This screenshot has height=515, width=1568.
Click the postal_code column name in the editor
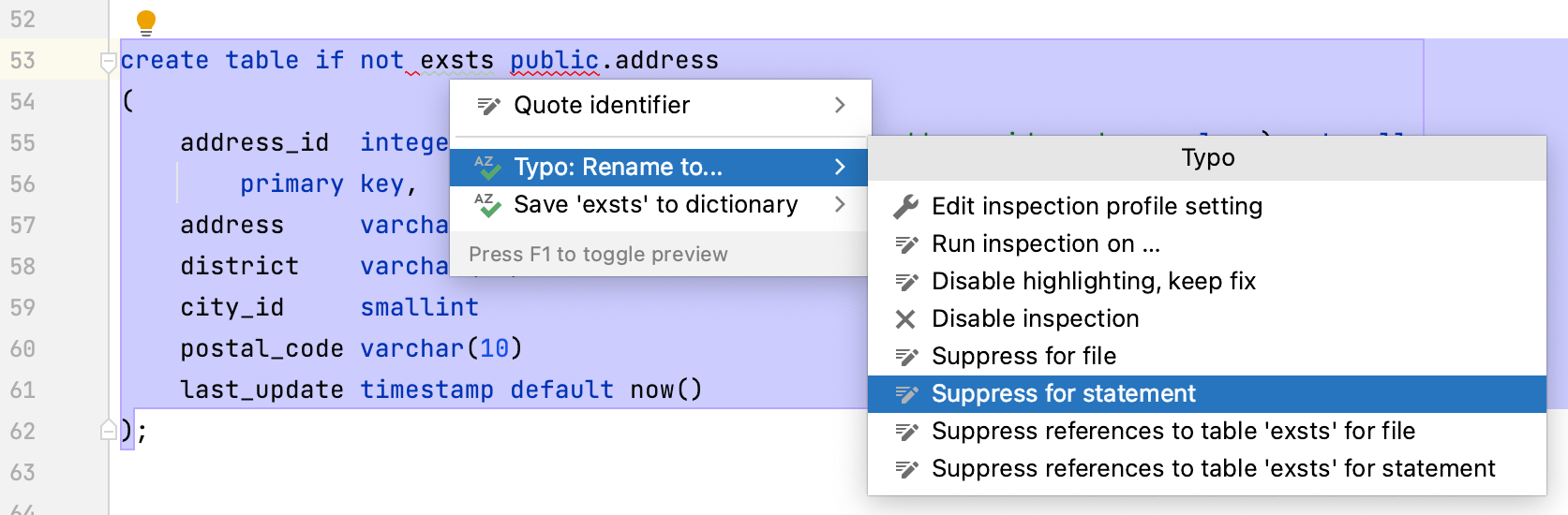(x=261, y=349)
